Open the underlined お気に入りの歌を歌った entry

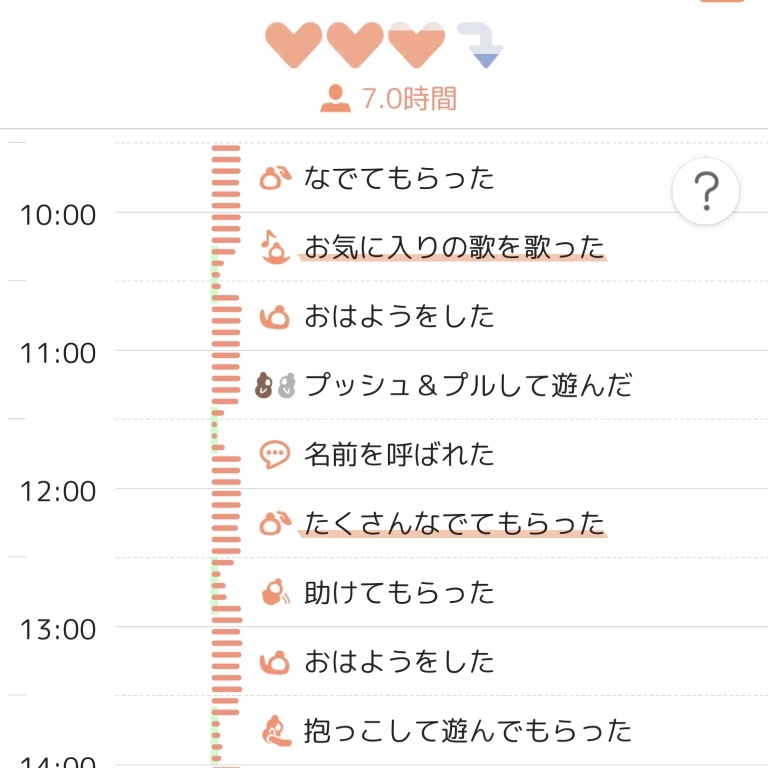click(x=454, y=246)
